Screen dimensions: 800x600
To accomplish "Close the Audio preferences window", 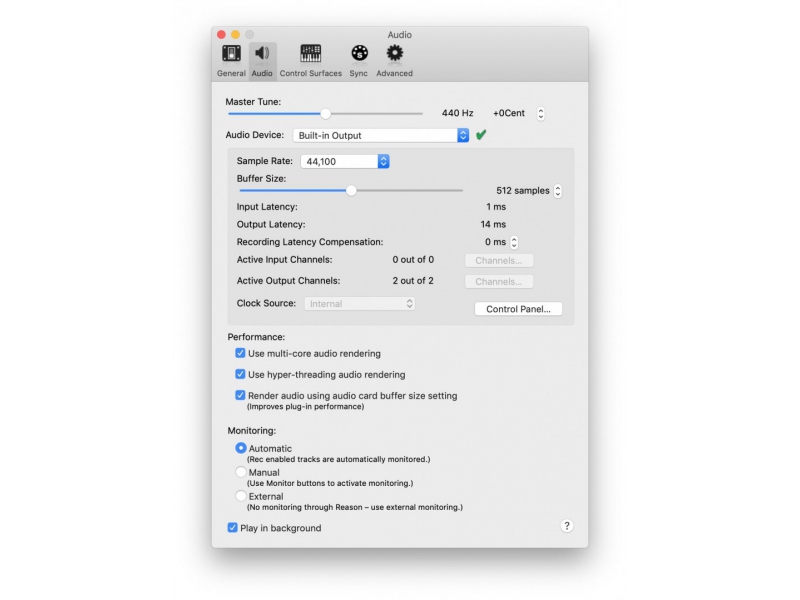I will (221, 34).
